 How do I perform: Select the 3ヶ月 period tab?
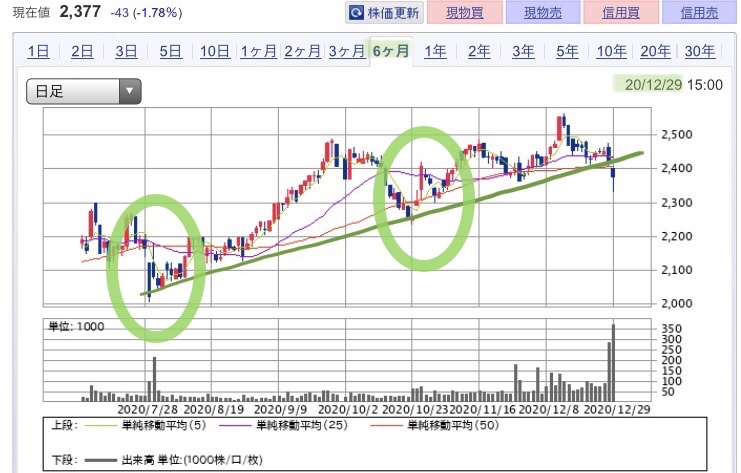tap(347, 51)
